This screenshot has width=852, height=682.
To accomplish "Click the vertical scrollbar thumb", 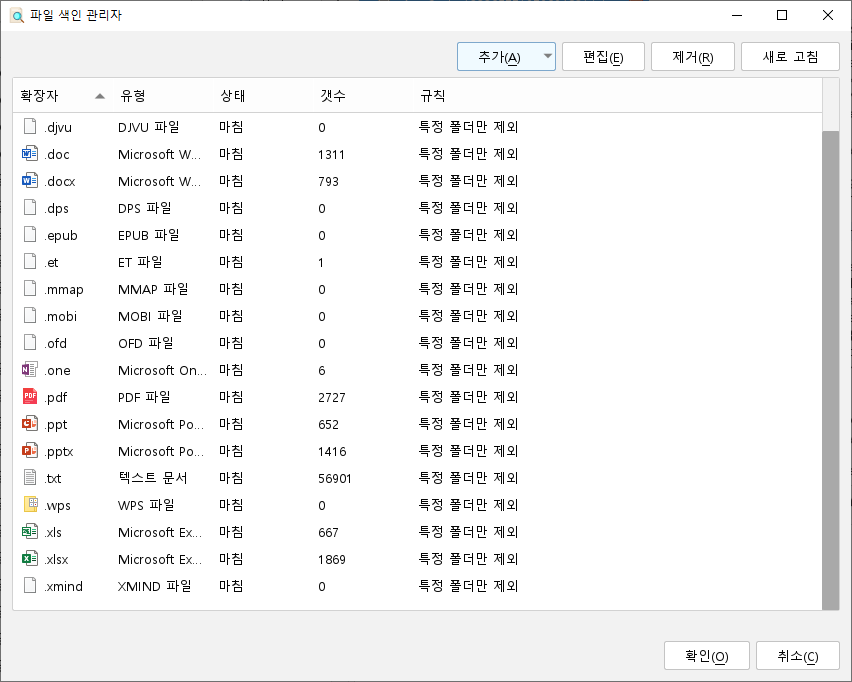I will tap(830, 370).
